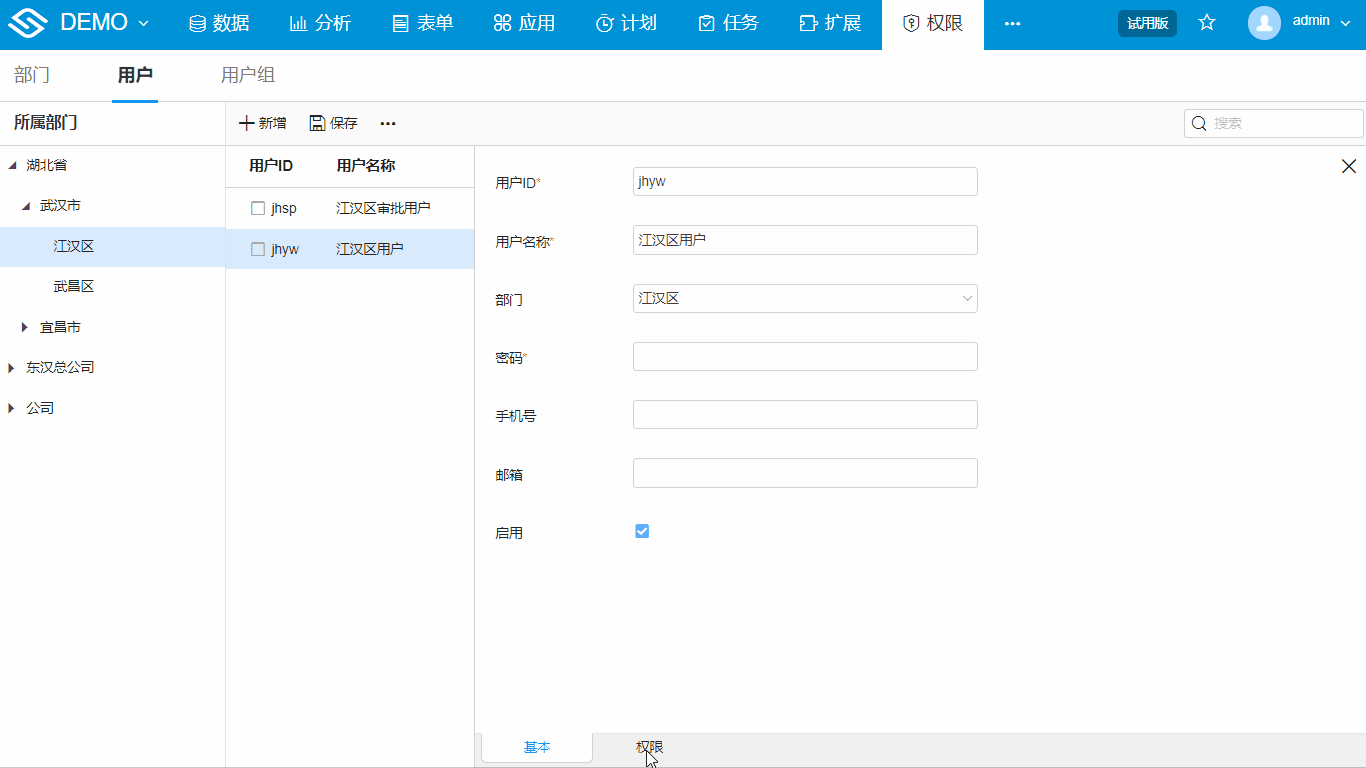The height and width of the screenshot is (768, 1366).
Task: Disable the 启用 (Enable) checkbox
Action: 641,531
